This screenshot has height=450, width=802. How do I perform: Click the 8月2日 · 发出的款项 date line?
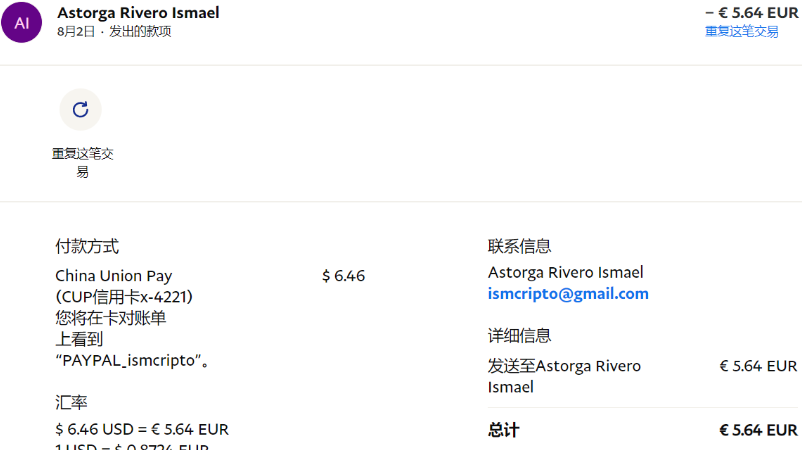114,32
